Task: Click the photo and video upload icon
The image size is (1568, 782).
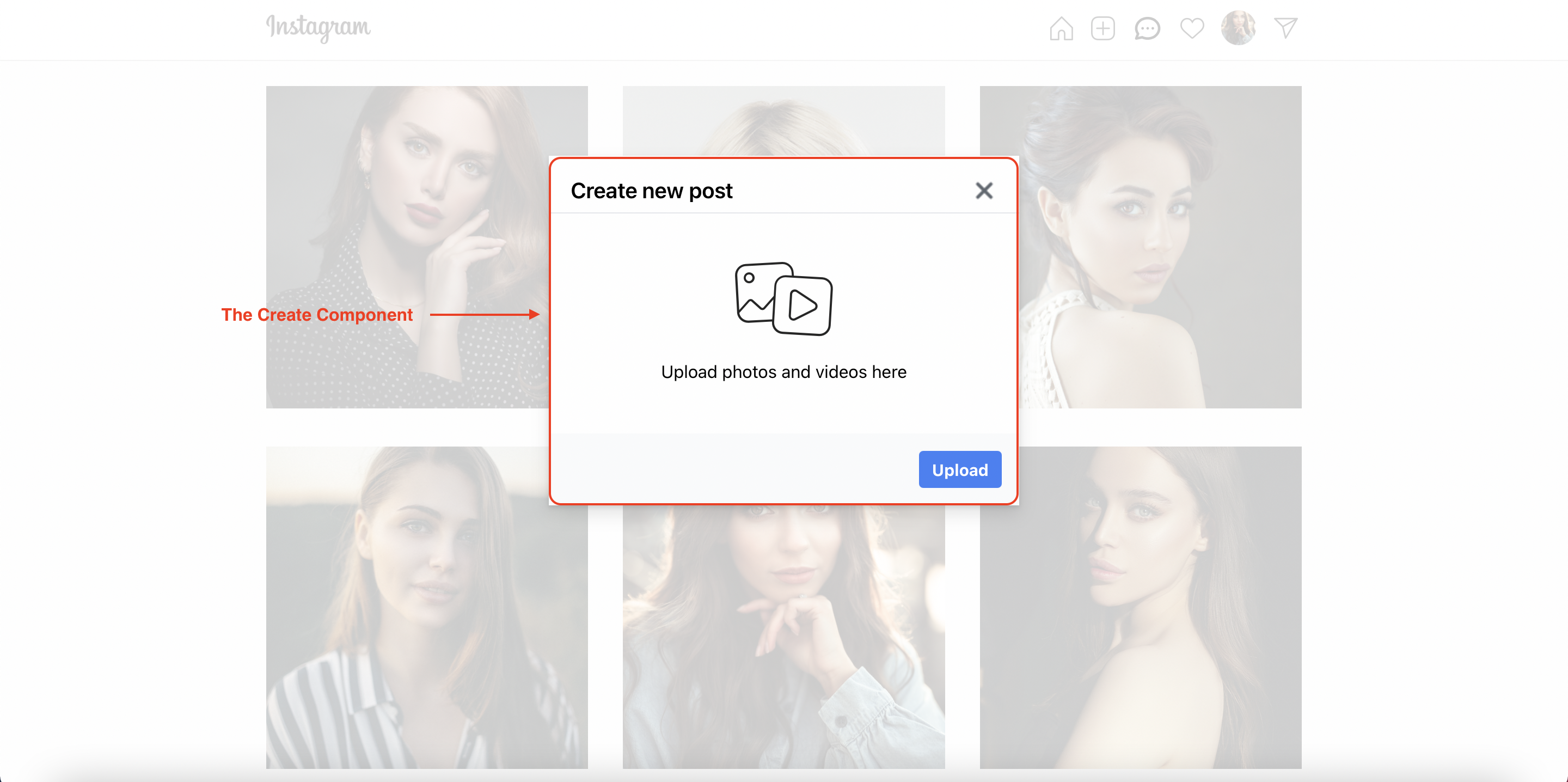Action: click(x=783, y=298)
